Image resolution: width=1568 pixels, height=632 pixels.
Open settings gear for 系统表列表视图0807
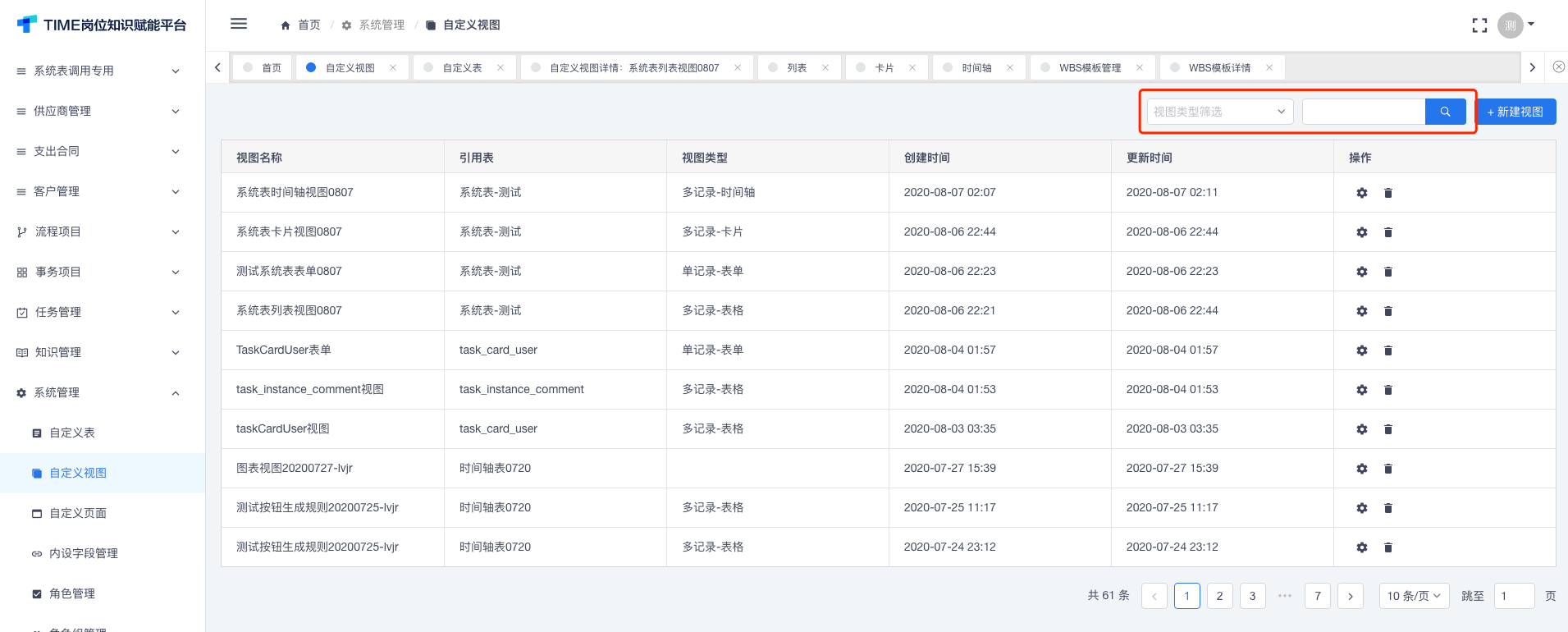[x=1362, y=311]
